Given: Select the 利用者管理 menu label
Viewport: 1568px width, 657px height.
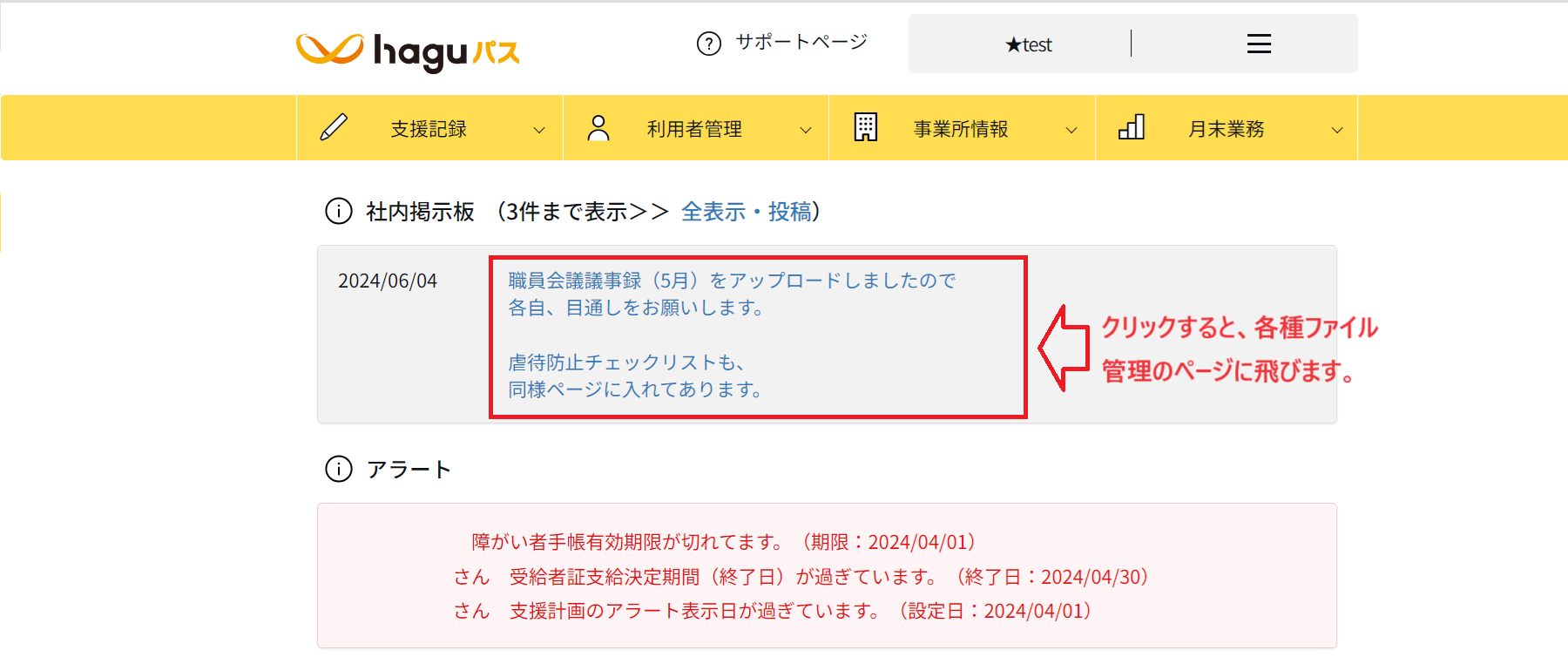Looking at the screenshot, I should point(694,129).
